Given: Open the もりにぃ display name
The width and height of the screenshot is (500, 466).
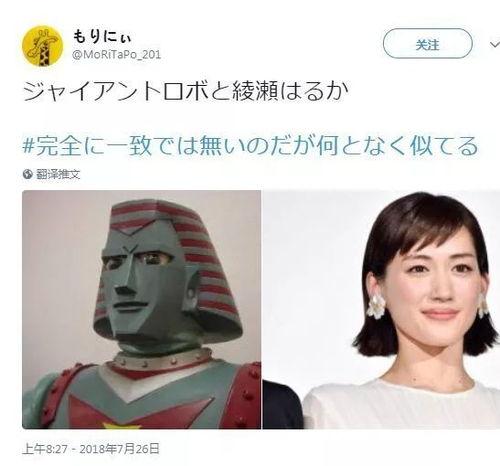Looking at the screenshot, I should [102, 37].
